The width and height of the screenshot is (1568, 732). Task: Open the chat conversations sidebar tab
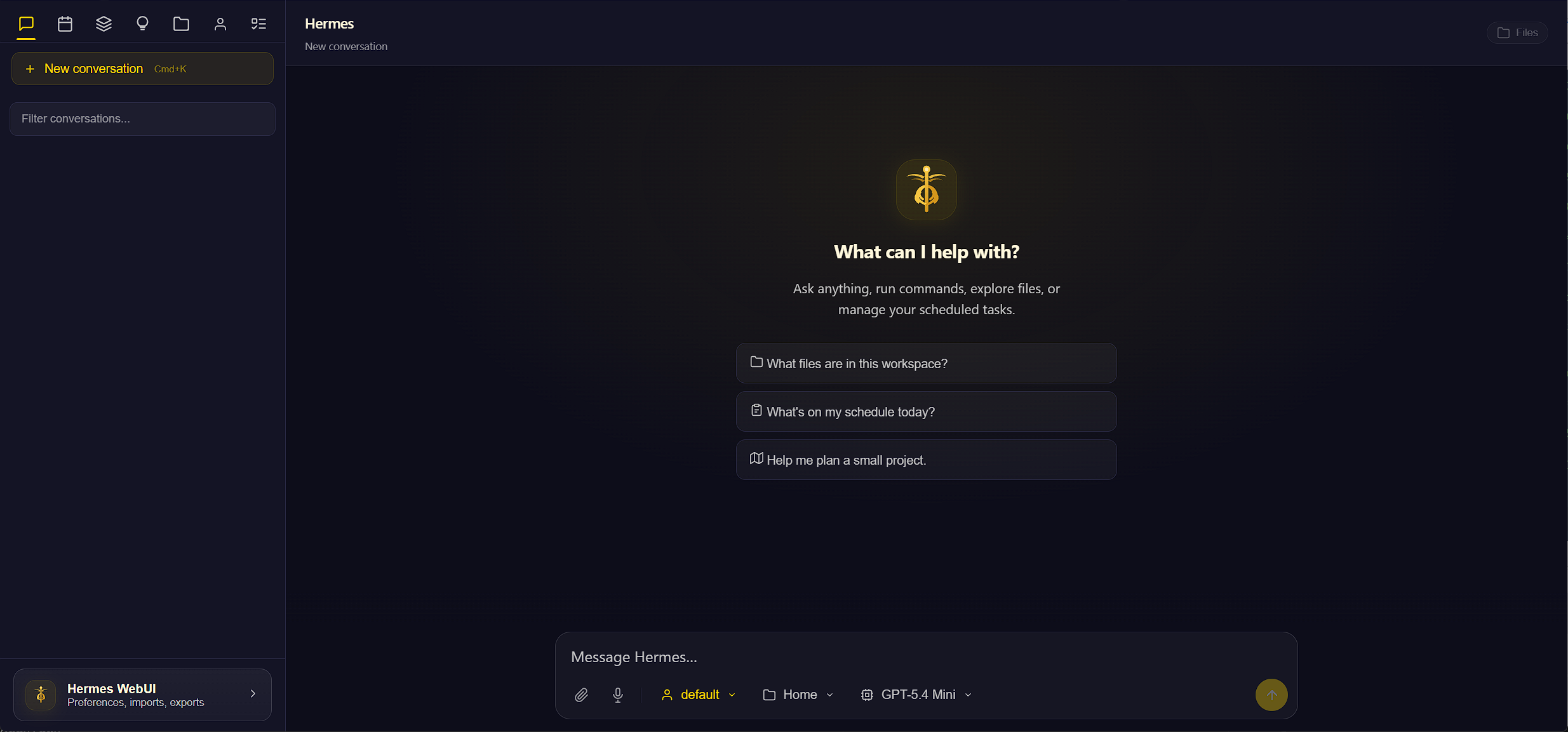[x=26, y=24]
